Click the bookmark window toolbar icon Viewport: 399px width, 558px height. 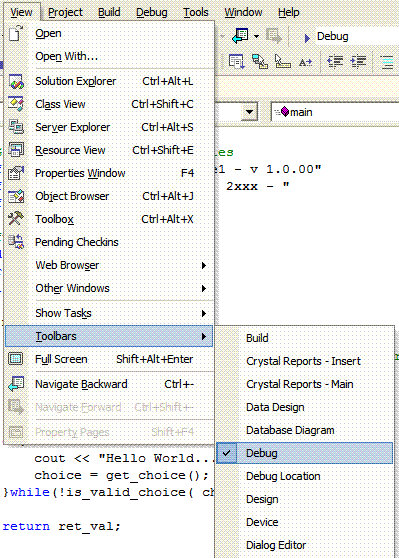236,62
